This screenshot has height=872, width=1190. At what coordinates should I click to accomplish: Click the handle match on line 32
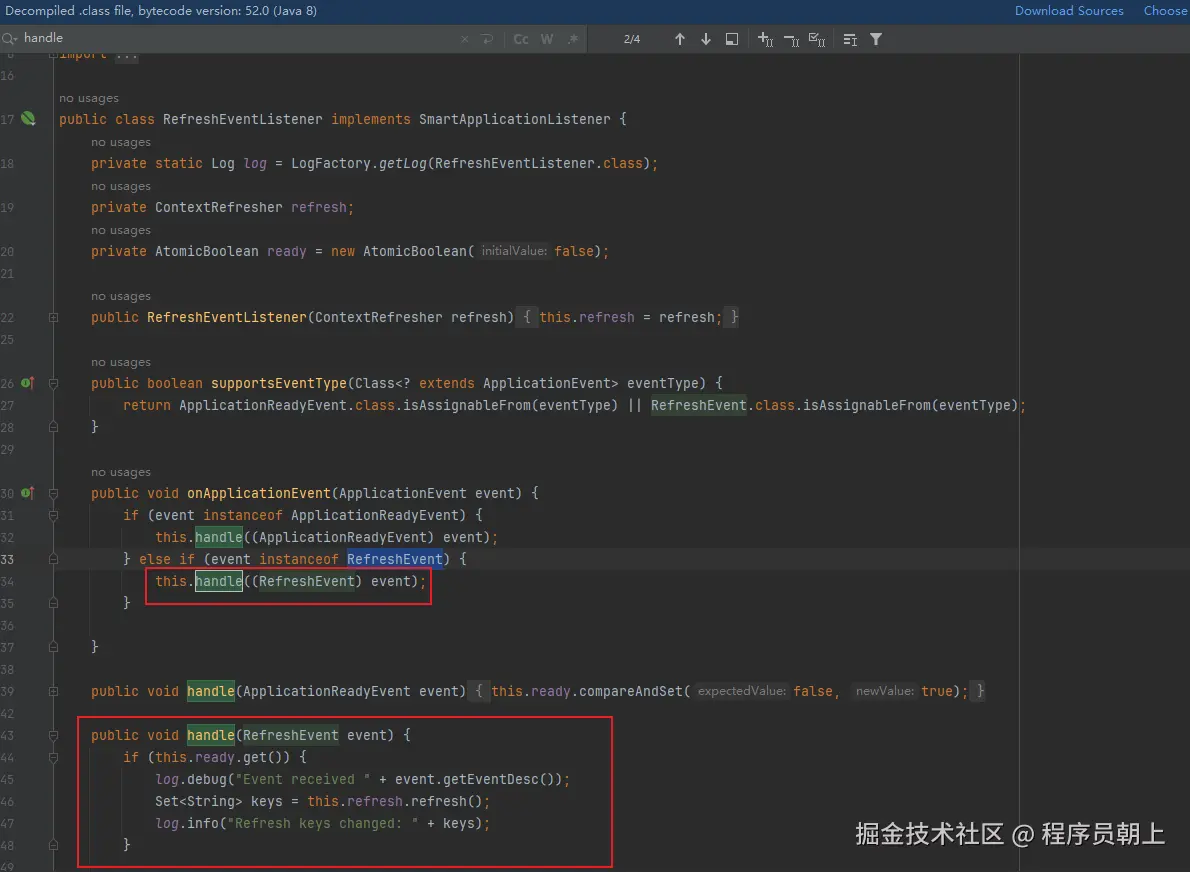pyautogui.click(x=219, y=537)
